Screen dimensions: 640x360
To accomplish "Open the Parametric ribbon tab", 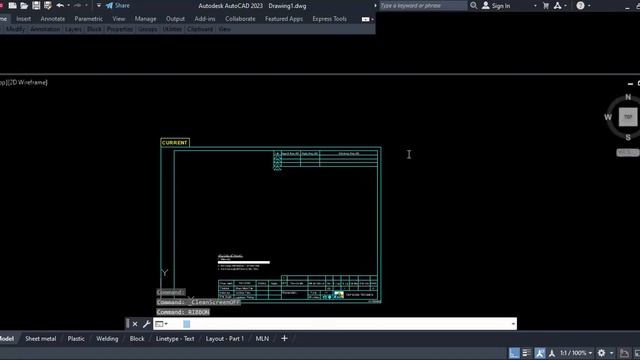I will pos(89,19).
